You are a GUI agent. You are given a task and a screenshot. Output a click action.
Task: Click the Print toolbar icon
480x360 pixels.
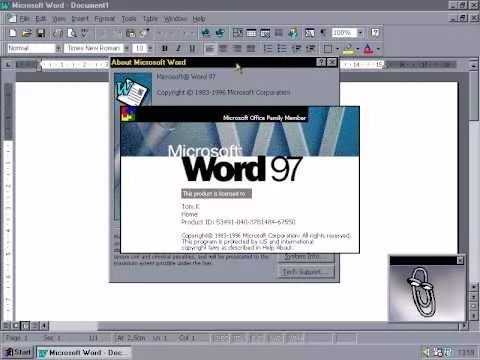click(x=58, y=33)
